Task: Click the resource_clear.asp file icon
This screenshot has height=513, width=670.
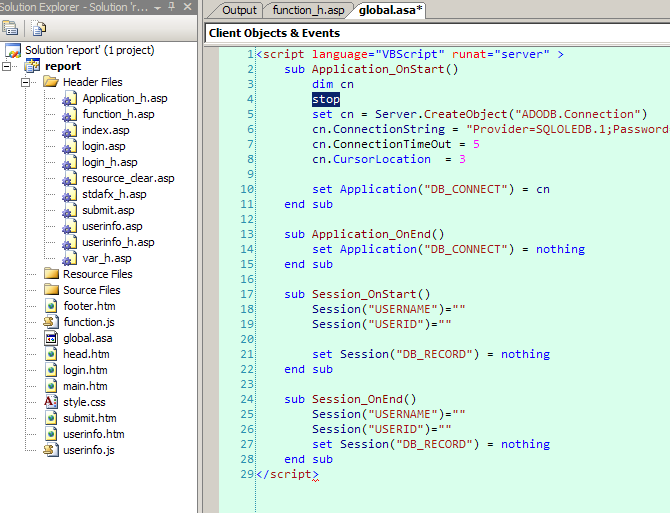Action: click(69, 179)
